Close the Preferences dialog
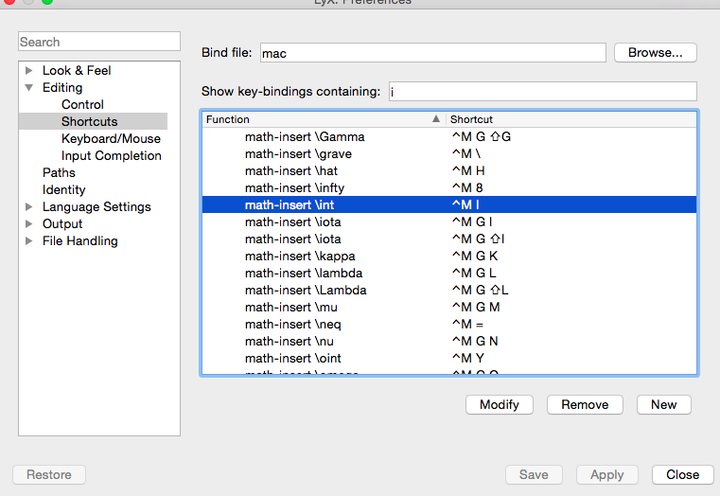This screenshot has height=496, width=720. (682, 475)
